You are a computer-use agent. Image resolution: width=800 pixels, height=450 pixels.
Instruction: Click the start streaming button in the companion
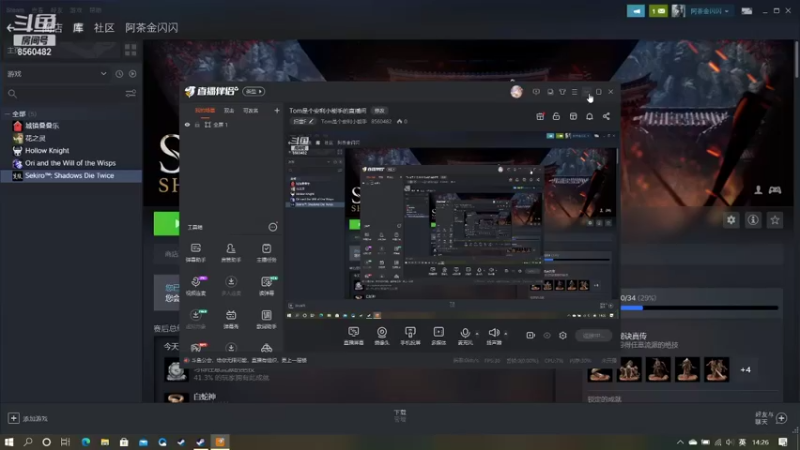coord(593,335)
